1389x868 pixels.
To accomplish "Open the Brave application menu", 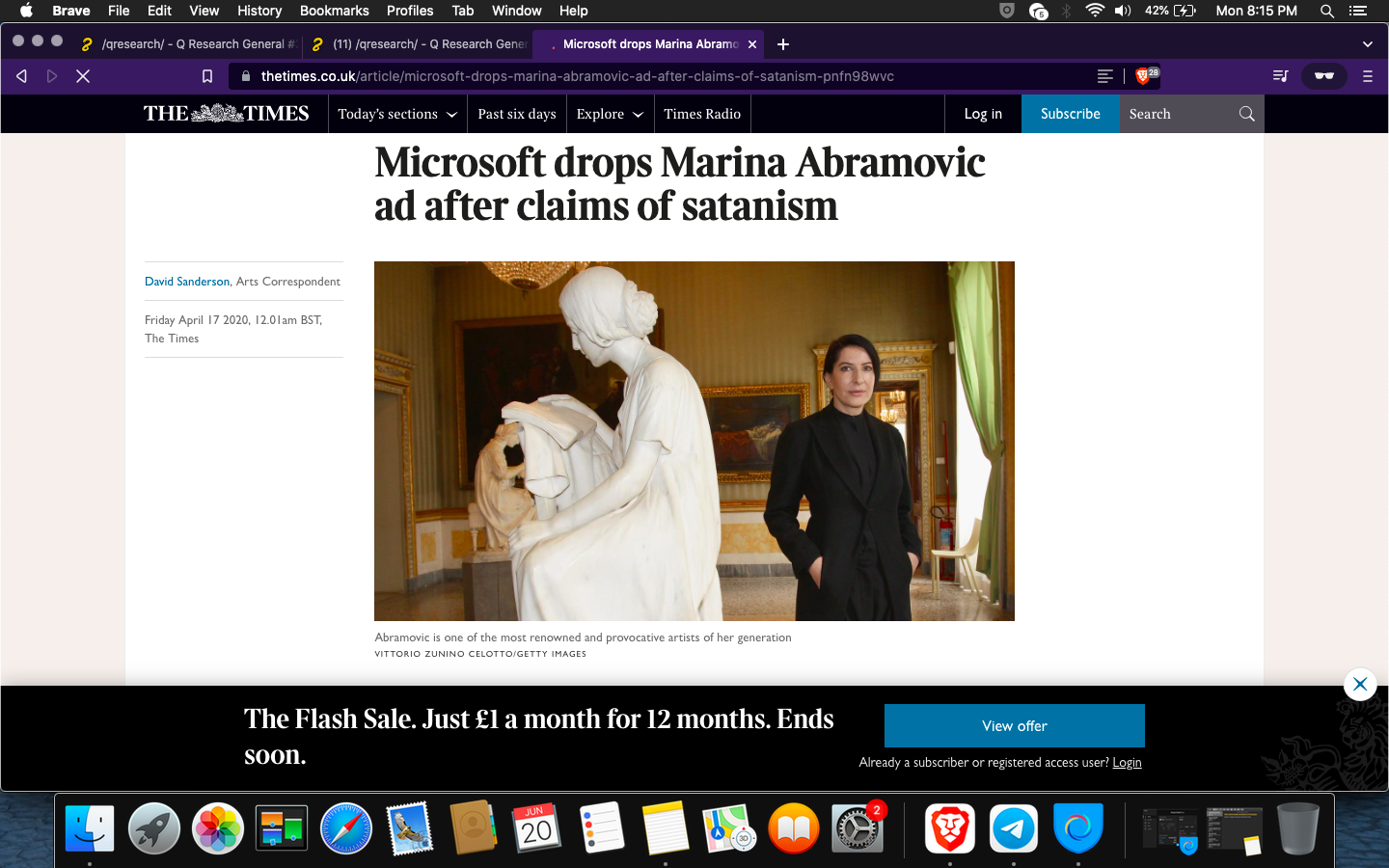I will [x=71, y=11].
